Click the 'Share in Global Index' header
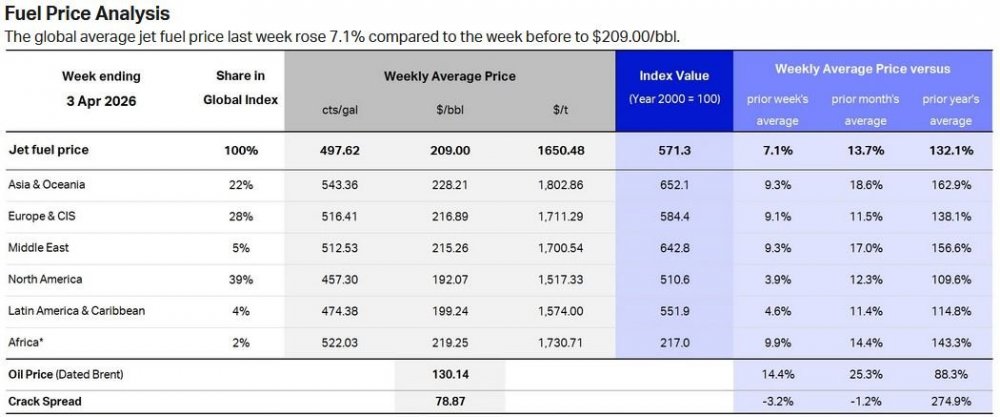This screenshot has height=417, width=1000. 240,87
